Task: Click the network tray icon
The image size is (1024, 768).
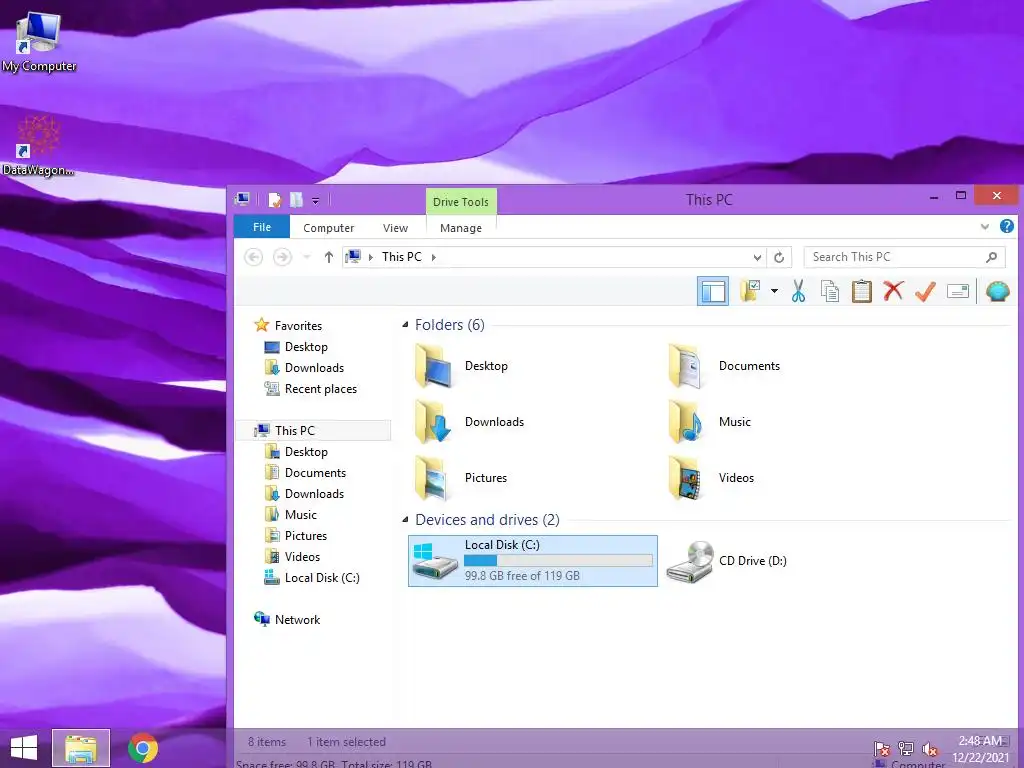Action: coord(906,748)
